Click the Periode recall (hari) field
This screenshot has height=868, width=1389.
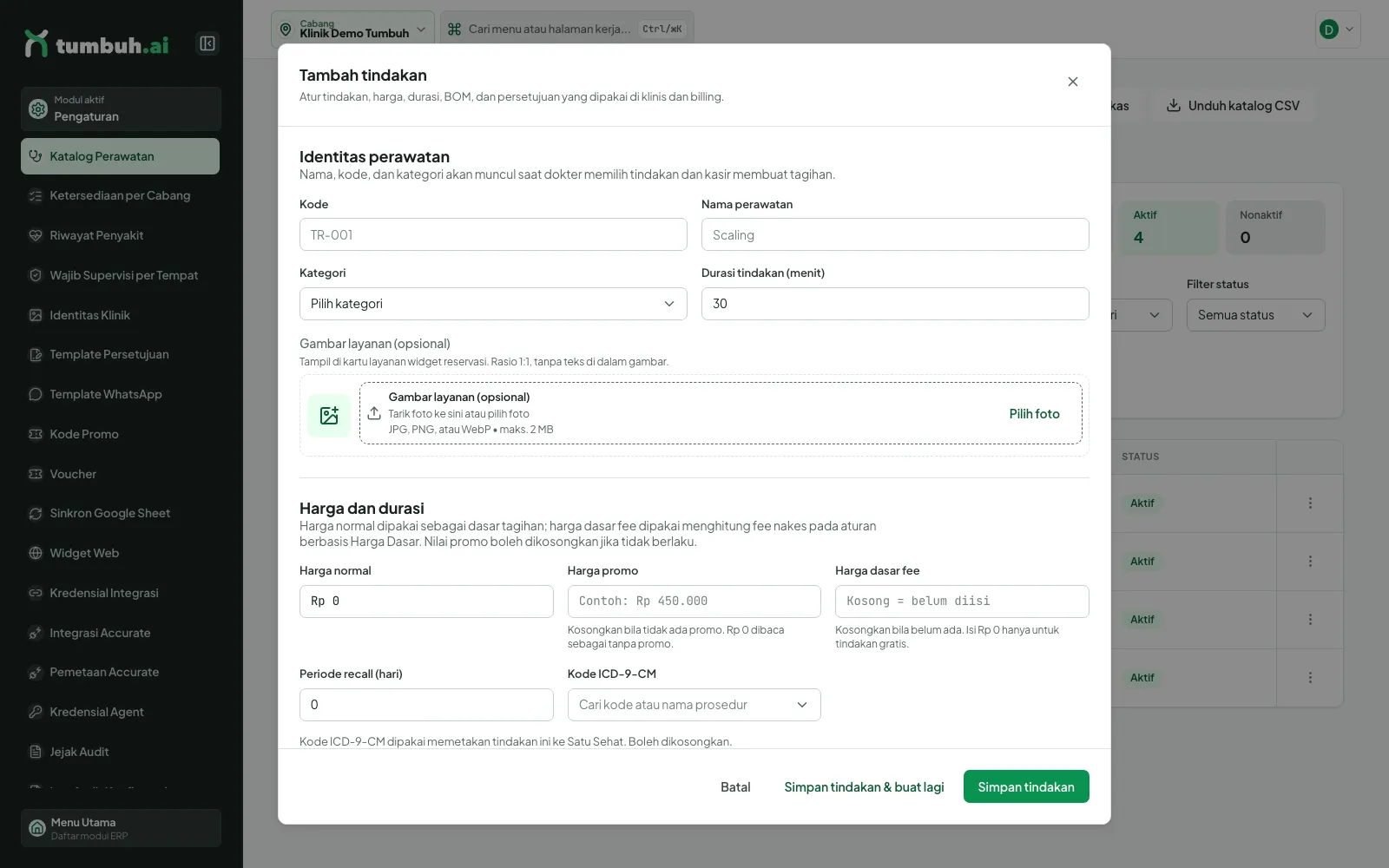[x=426, y=705]
